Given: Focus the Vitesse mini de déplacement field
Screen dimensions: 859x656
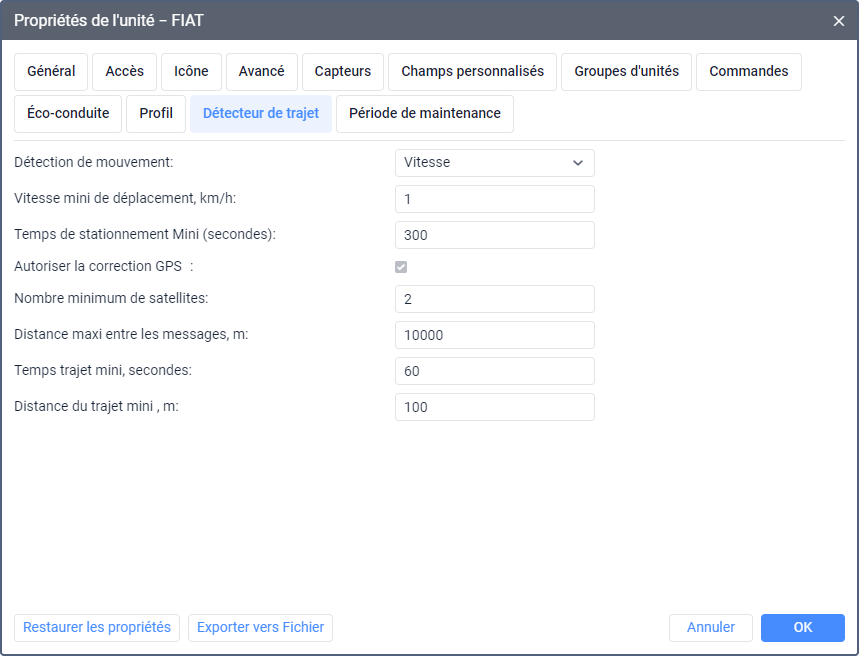Looking at the screenshot, I should pos(494,199).
